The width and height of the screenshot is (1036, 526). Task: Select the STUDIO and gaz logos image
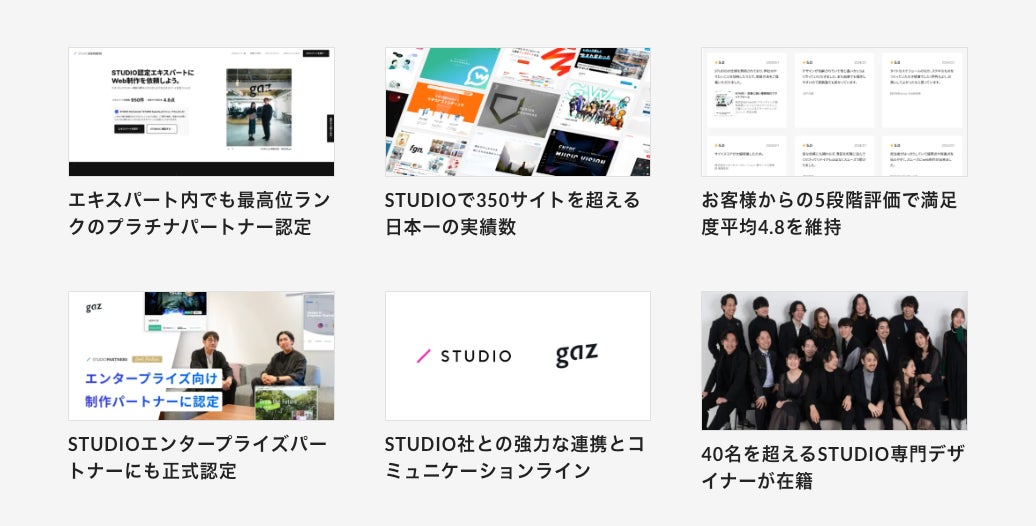[x=518, y=356]
